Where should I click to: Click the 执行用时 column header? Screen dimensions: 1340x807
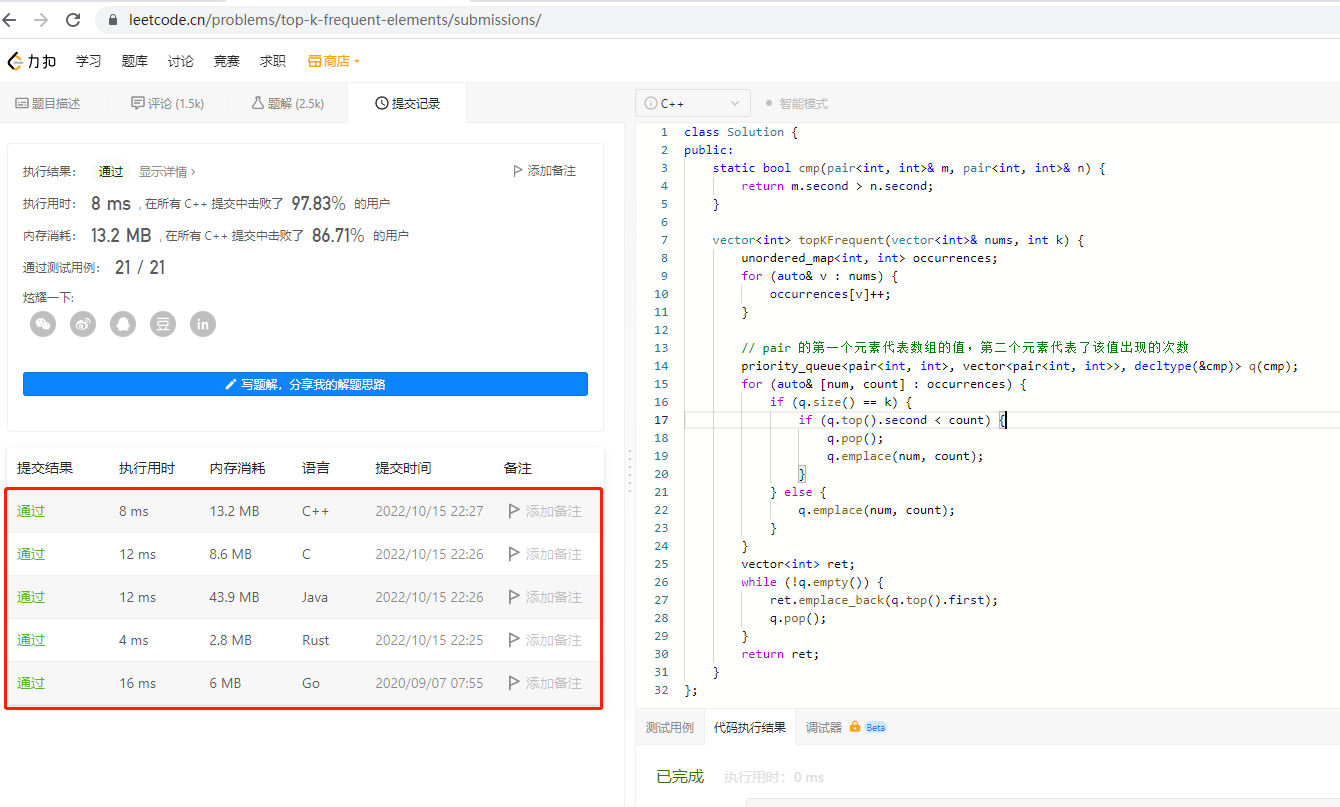[x=147, y=468]
